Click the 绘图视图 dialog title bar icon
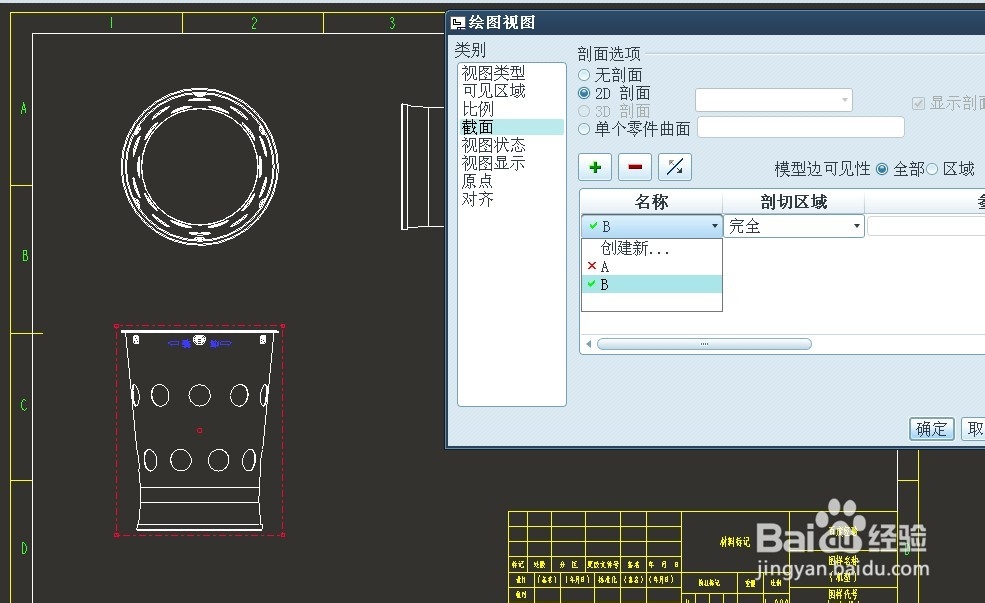The width and height of the screenshot is (985, 603). [459, 20]
